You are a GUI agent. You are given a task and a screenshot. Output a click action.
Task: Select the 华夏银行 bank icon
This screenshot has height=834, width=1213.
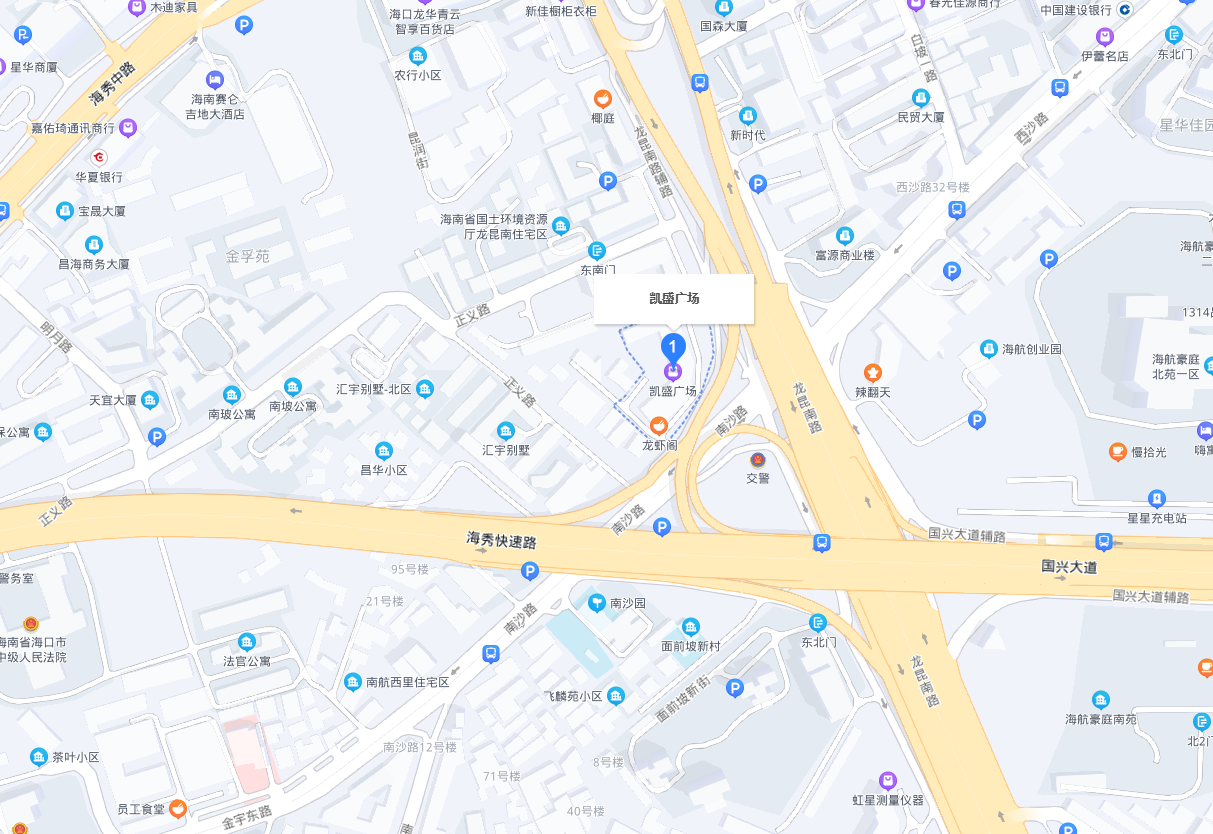[99, 158]
